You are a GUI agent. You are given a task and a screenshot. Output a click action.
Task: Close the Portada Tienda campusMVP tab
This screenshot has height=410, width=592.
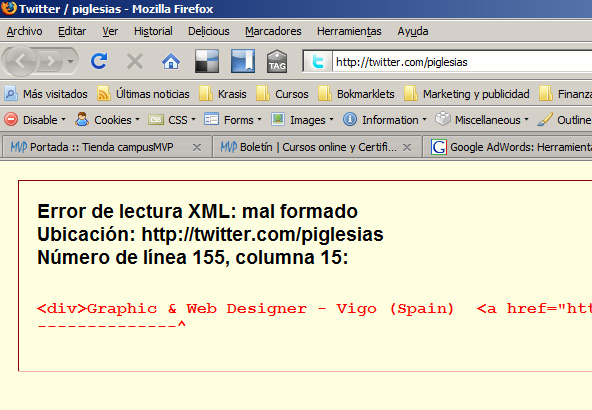(197, 148)
